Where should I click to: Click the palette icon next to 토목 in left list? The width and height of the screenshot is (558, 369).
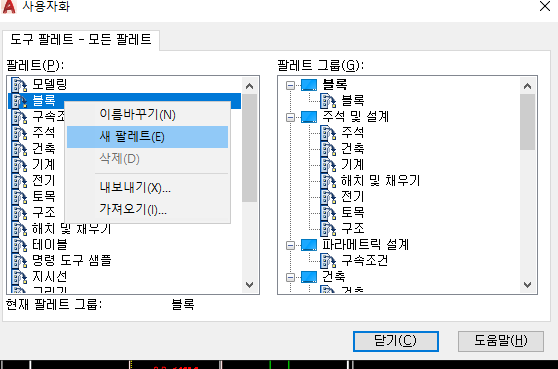coord(19,197)
